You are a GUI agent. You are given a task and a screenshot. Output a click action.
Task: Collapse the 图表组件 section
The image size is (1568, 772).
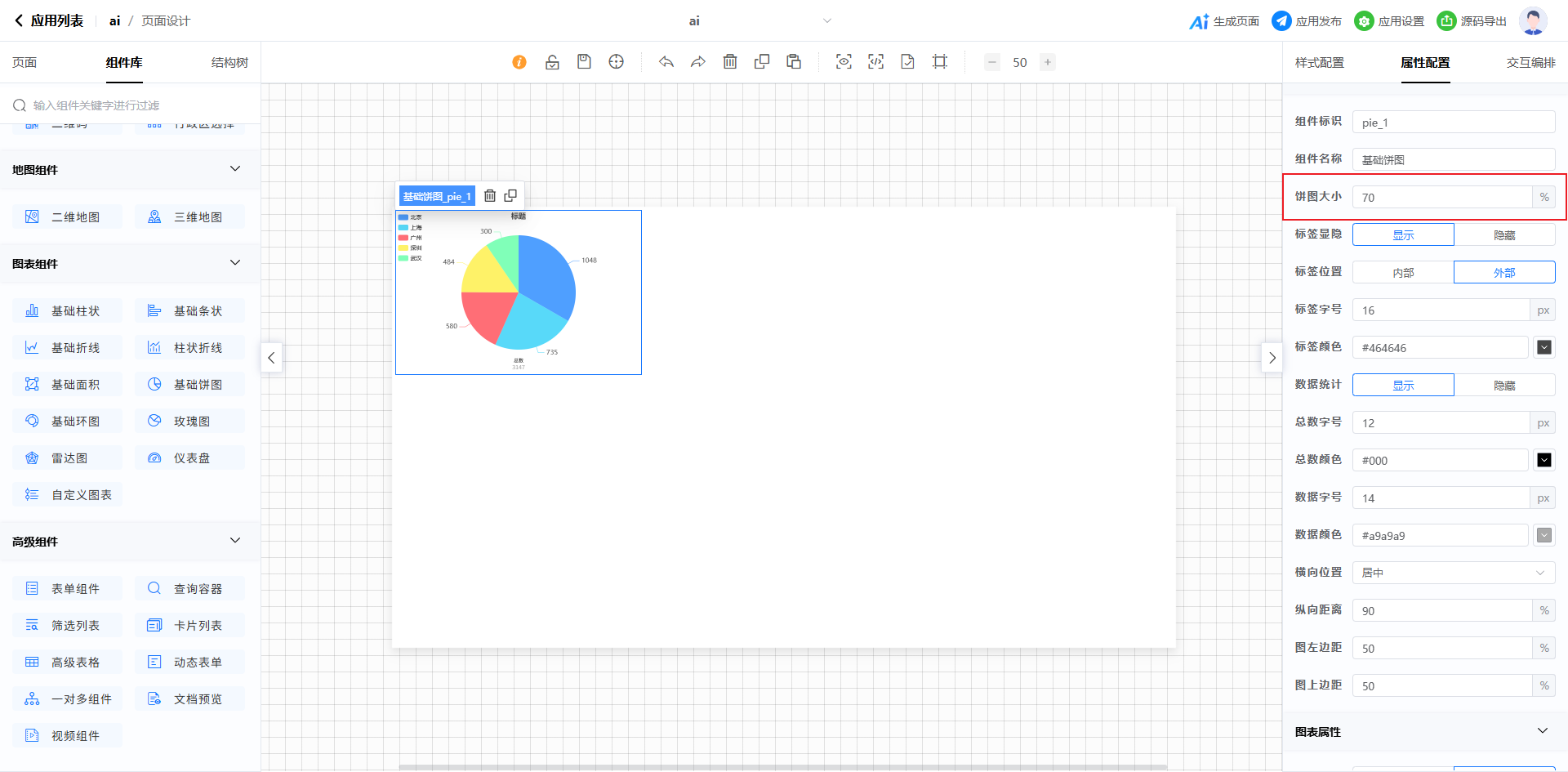pos(235,263)
